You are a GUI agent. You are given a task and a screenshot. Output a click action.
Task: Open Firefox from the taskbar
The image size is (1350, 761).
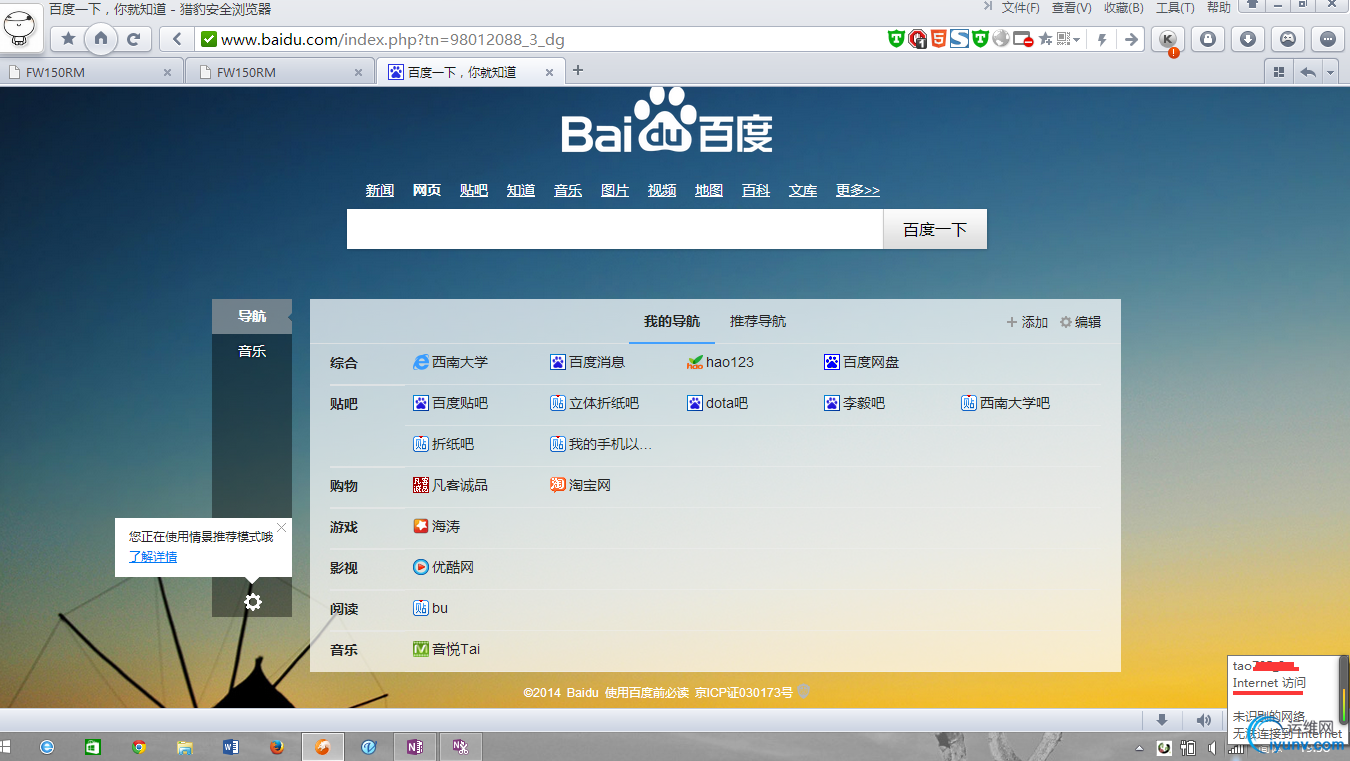tap(276, 747)
